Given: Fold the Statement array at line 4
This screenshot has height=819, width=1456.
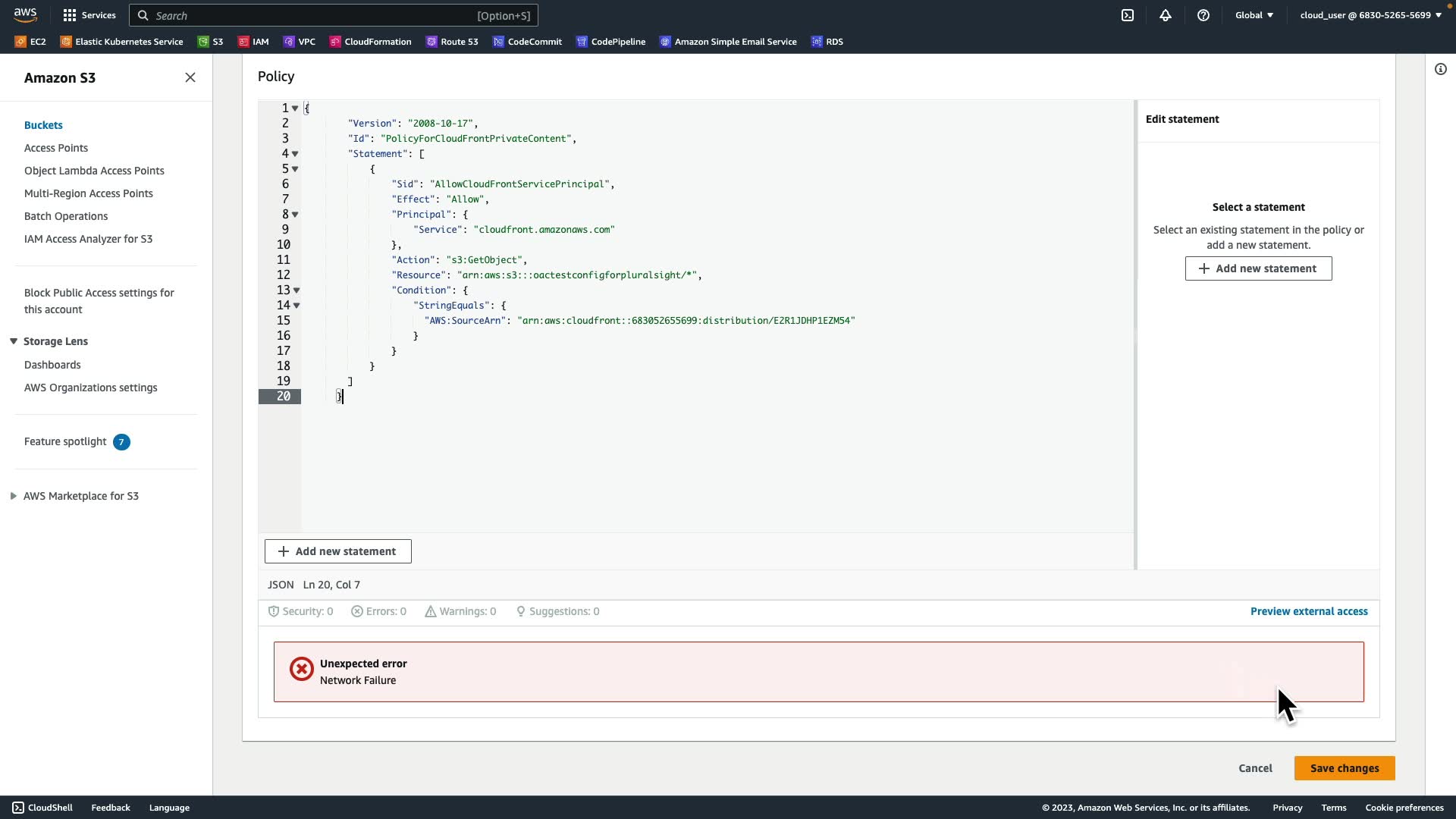Looking at the screenshot, I should tap(296, 154).
